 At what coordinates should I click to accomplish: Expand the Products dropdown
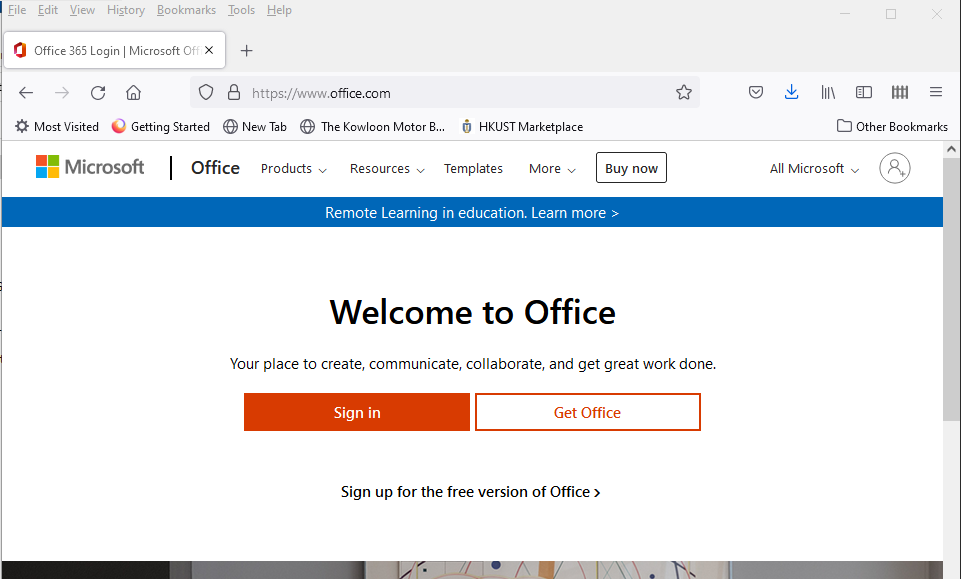[x=293, y=169]
